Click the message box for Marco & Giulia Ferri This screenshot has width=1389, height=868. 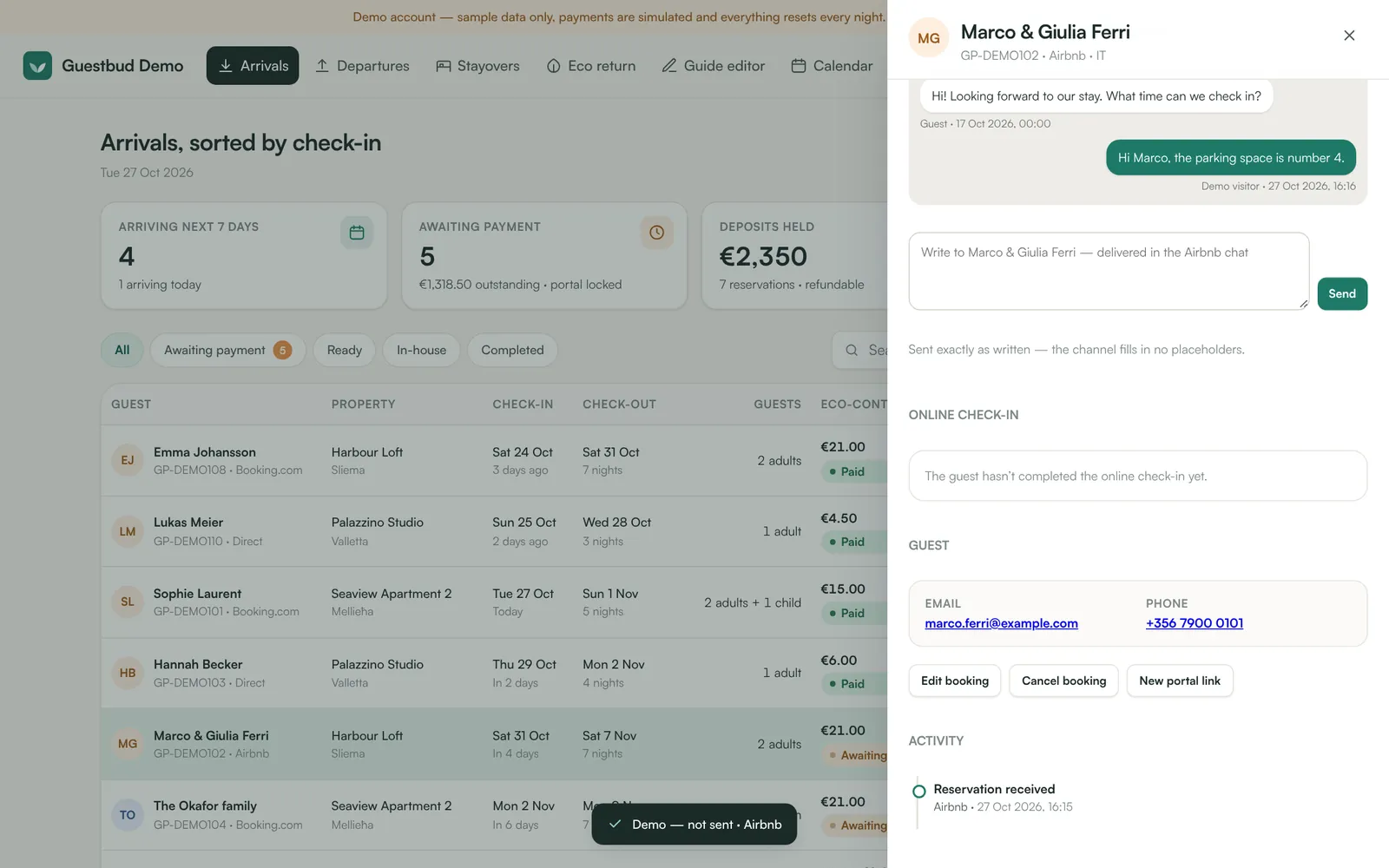1109,271
